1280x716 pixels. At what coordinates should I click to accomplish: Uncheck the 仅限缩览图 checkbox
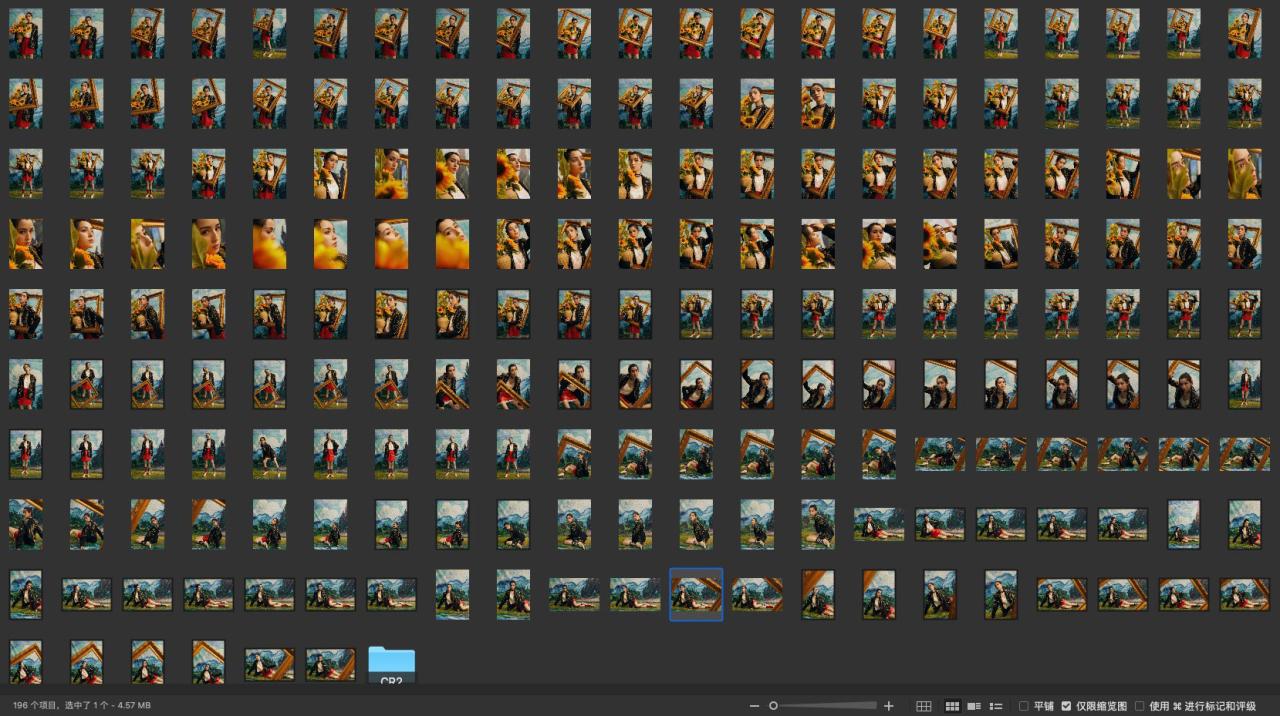pyautogui.click(x=1066, y=706)
